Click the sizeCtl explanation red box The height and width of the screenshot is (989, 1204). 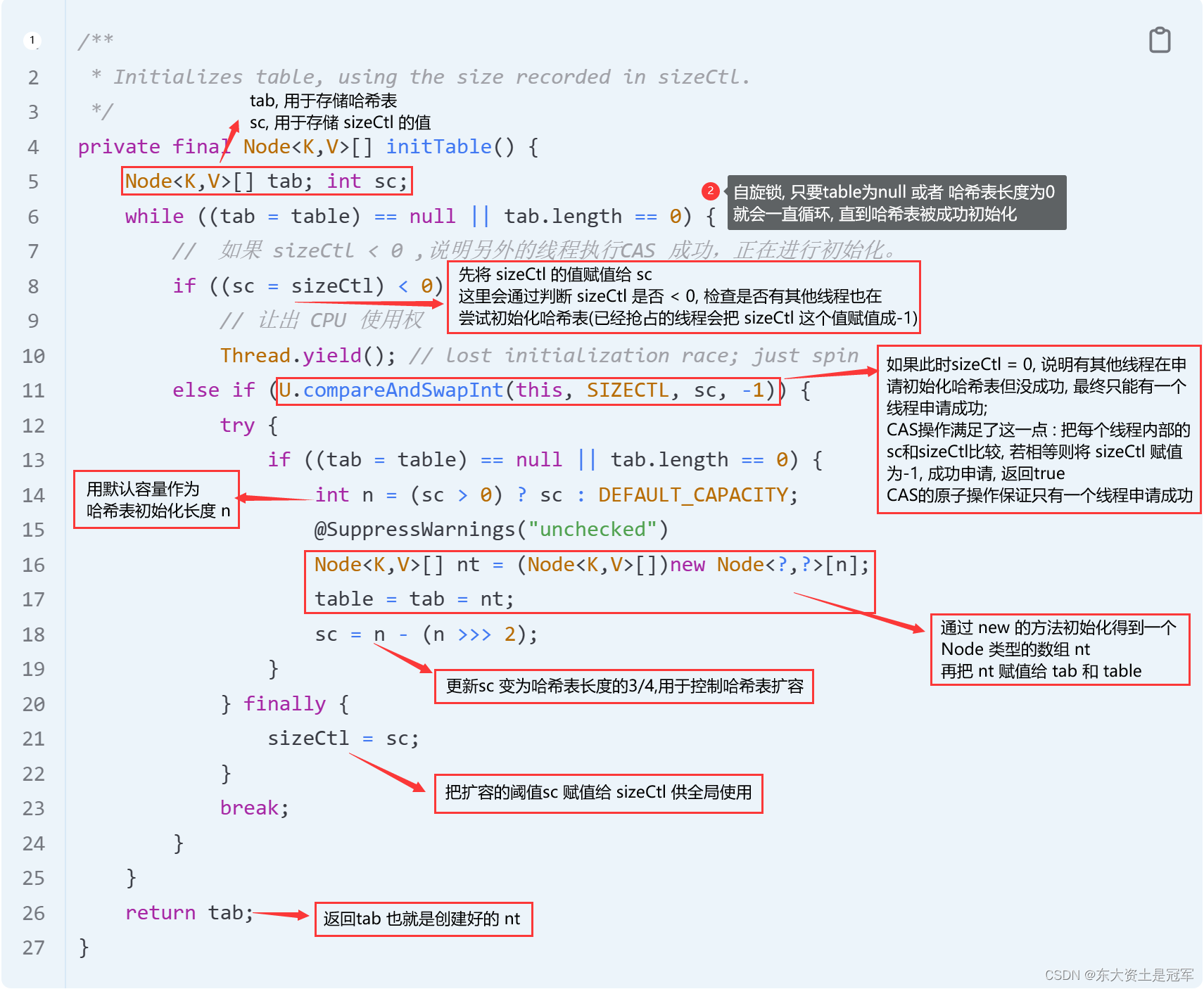[684, 297]
